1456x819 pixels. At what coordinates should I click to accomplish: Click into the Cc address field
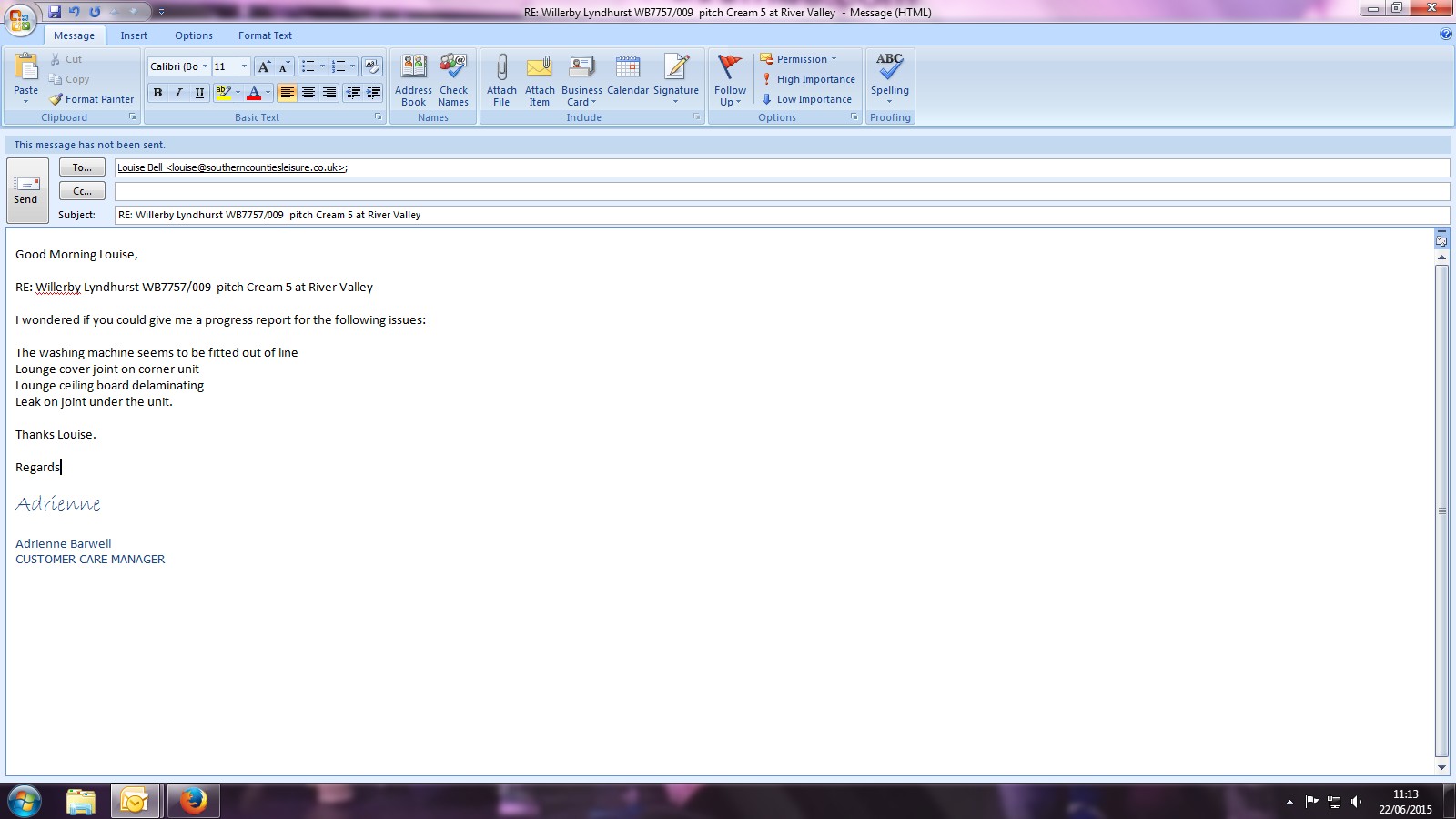781,191
